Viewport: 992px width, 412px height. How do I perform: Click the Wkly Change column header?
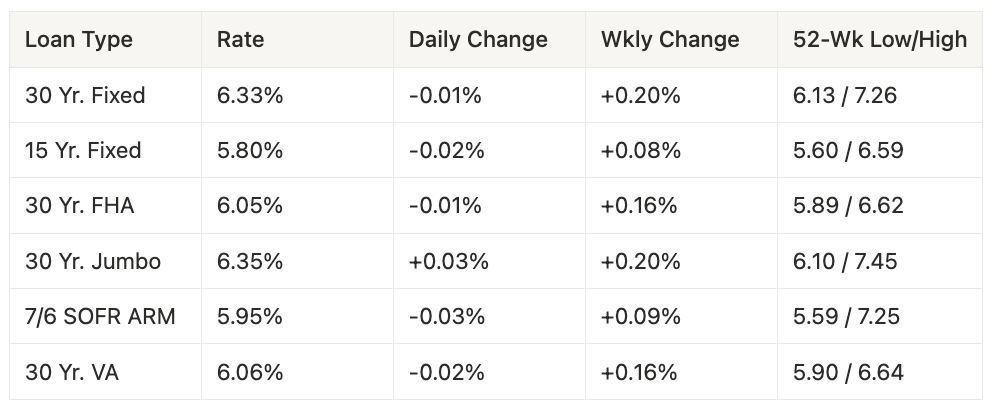point(670,40)
